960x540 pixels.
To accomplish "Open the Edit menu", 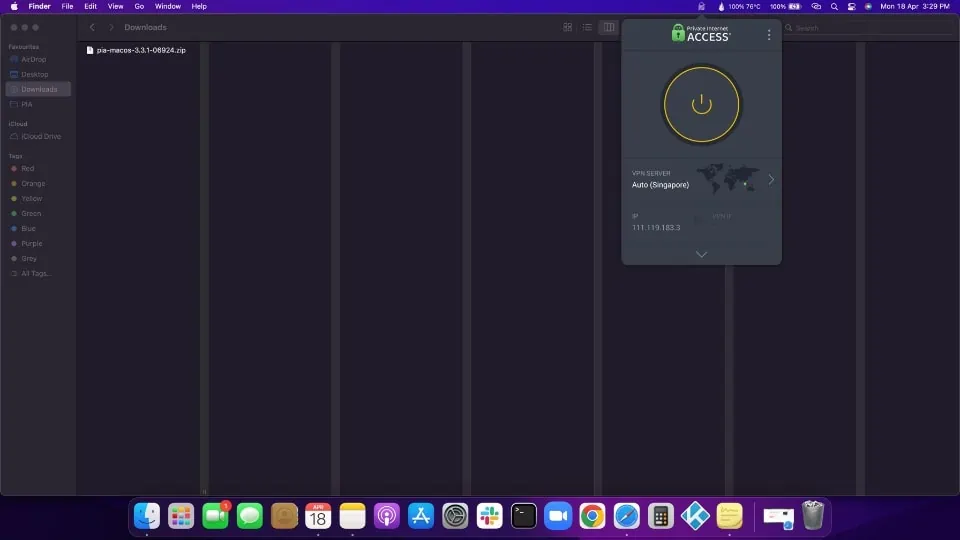I will [x=91, y=7].
